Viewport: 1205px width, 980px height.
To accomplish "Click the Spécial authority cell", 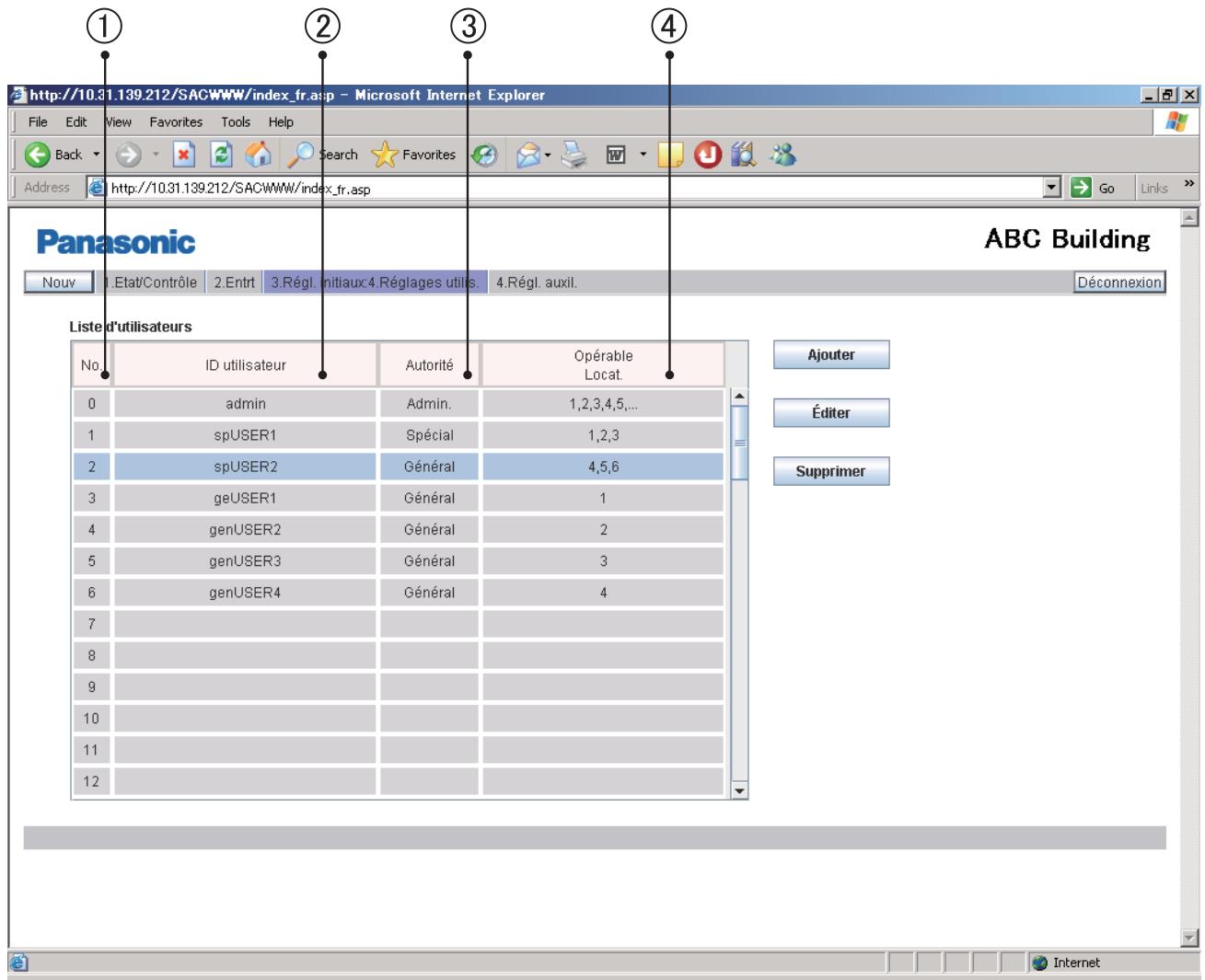I will (x=430, y=435).
